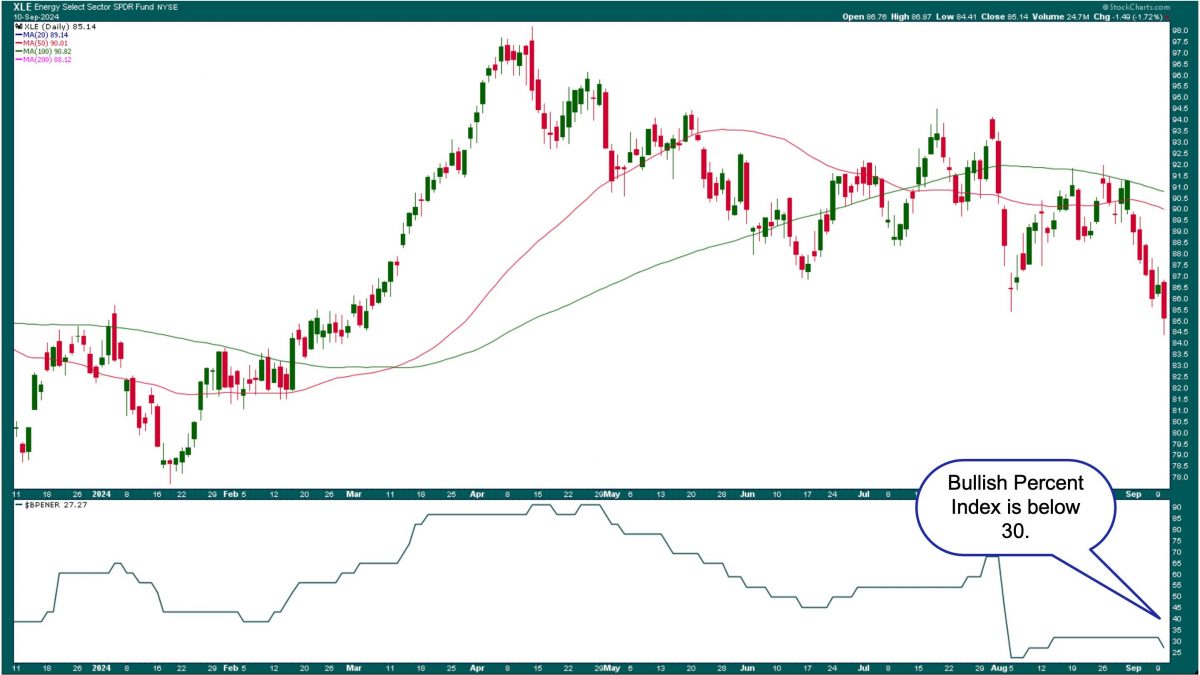Click the Low 84.41 value in header
The height and width of the screenshot is (675, 1200).
tap(955, 16)
